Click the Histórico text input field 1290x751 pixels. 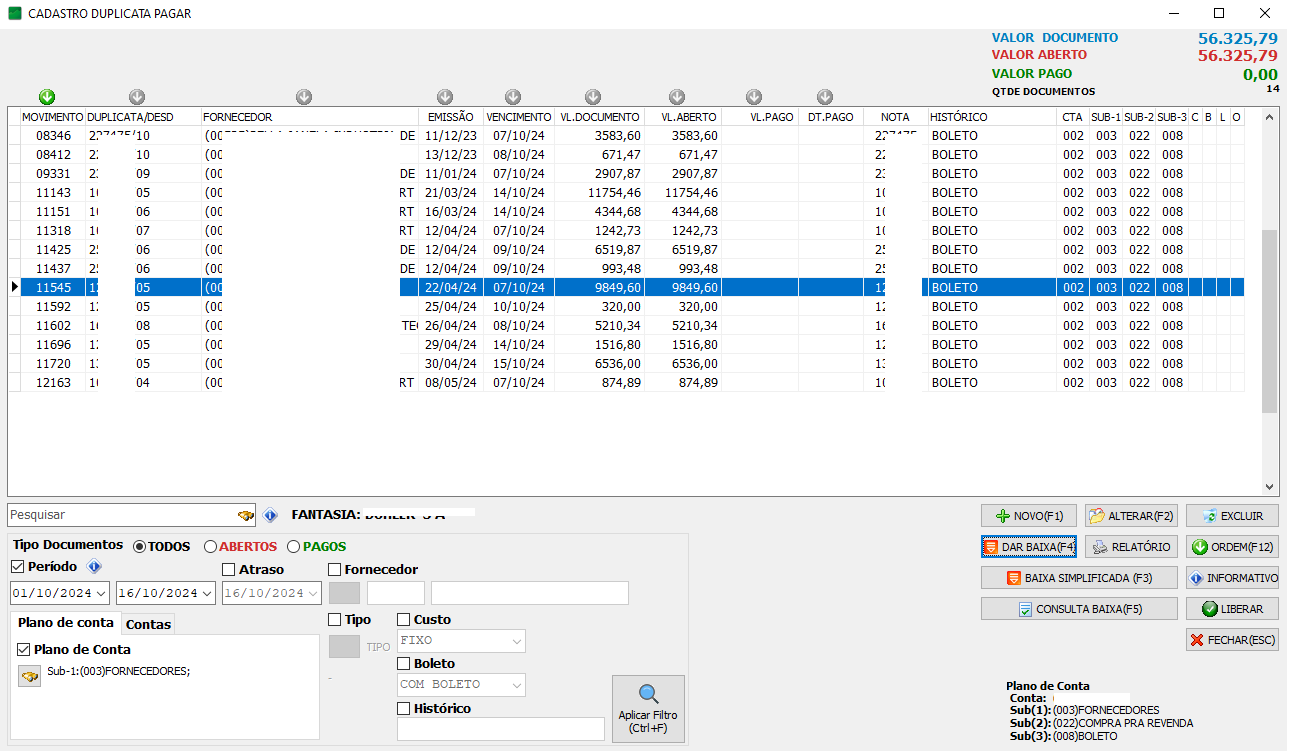tap(500, 729)
